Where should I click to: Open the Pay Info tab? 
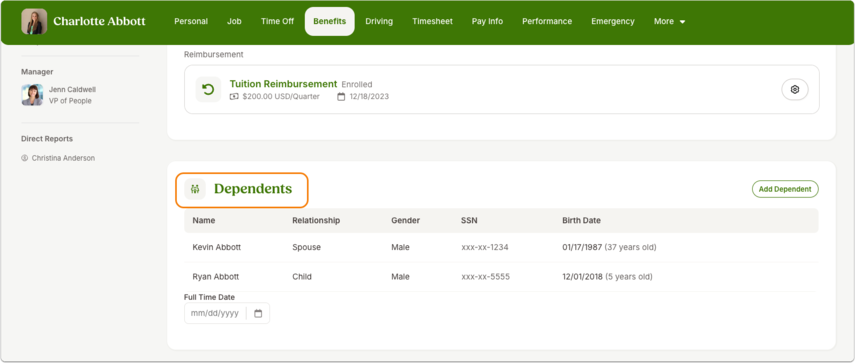[x=487, y=21]
